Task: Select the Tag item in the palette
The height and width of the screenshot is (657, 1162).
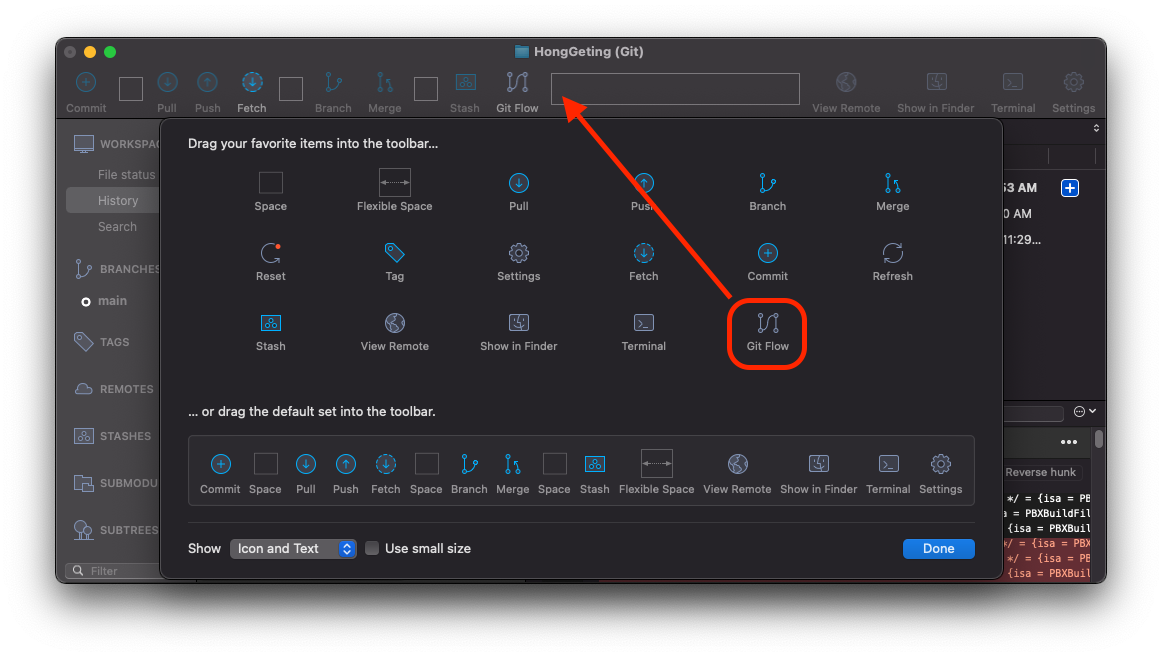Action: point(394,261)
